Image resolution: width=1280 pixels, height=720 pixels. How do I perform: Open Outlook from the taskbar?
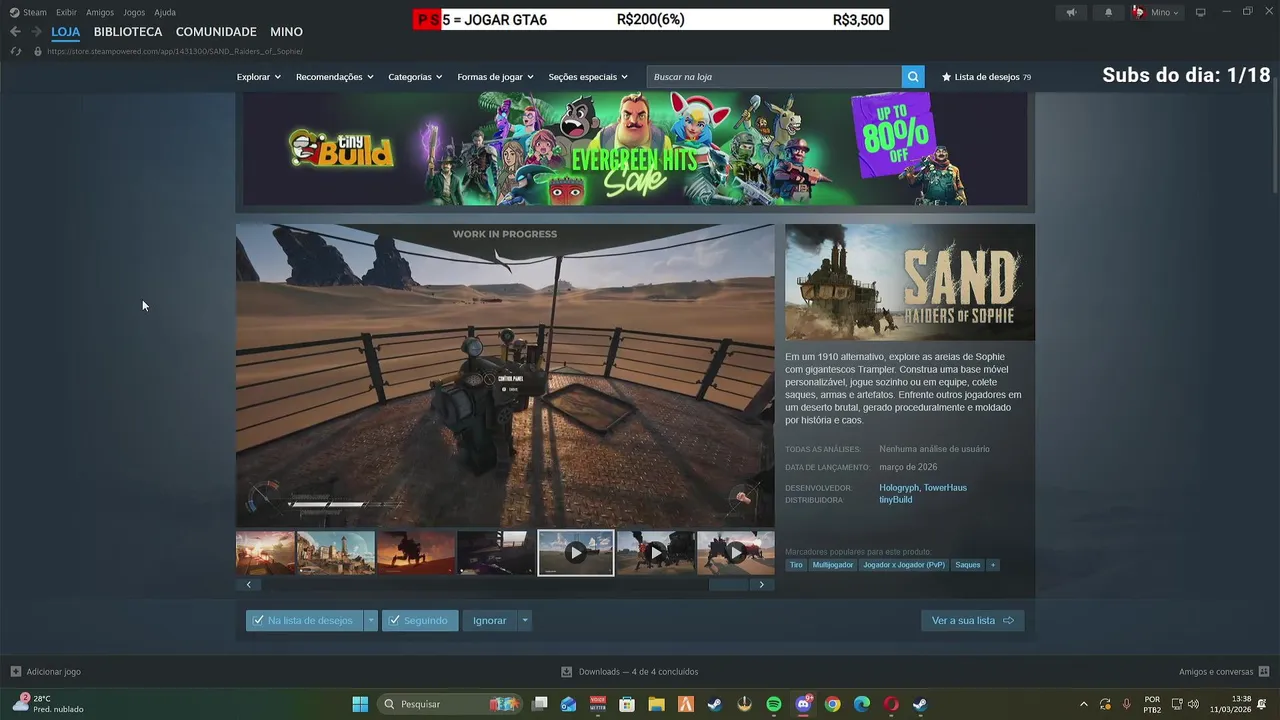click(x=568, y=704)
